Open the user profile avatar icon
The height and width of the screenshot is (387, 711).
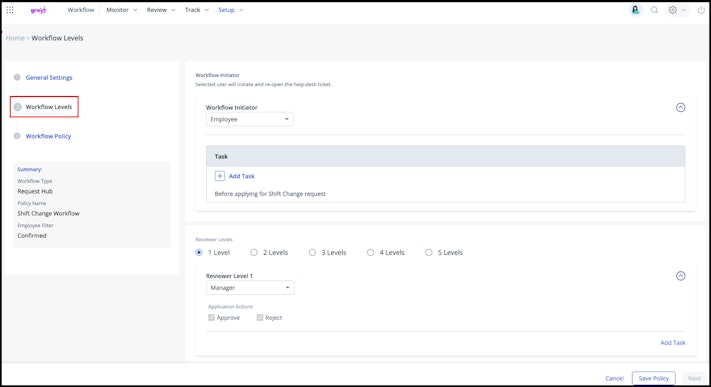pyautogui.click(x=635, y=10)
